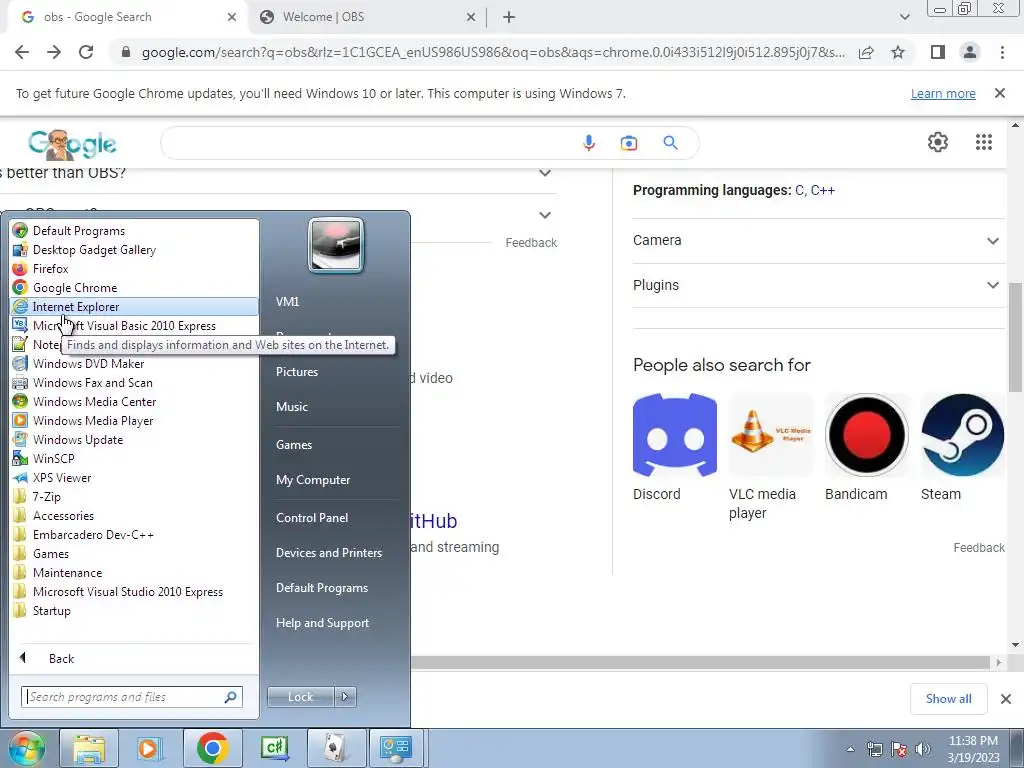Expand the Camera section

click(818, 240)
